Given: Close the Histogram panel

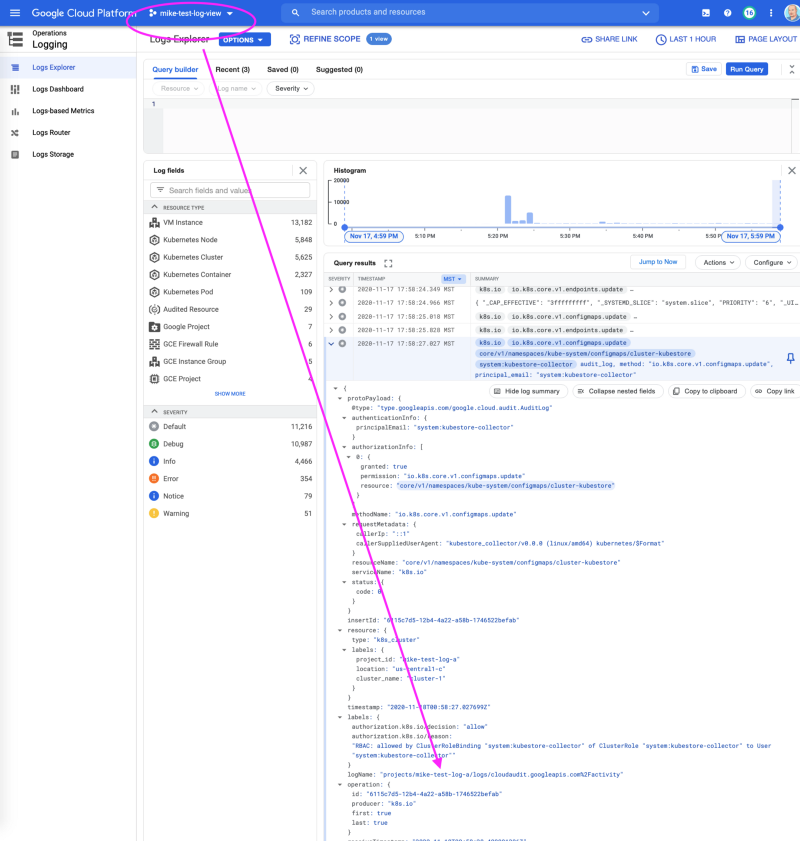Looking at the screenshot, I should [791, 171].
